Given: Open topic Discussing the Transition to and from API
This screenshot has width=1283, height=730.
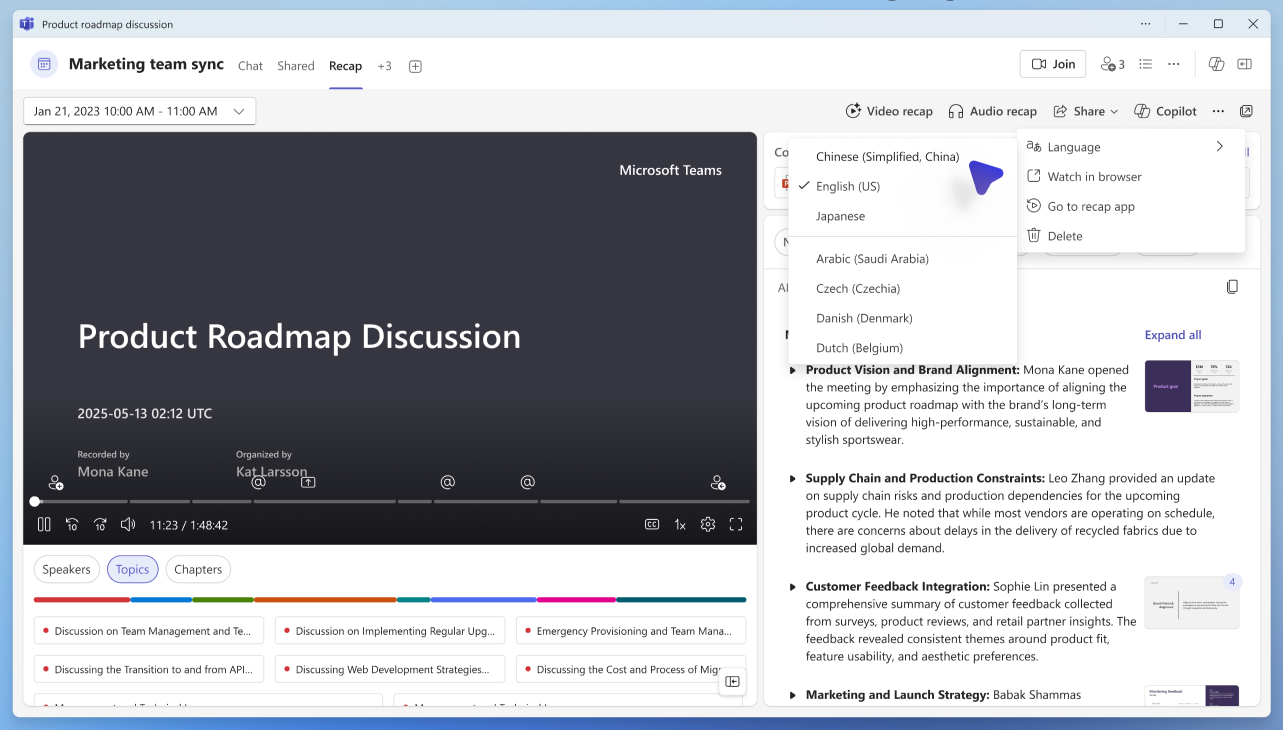Looking at the screenshot, I should (149, 669).
